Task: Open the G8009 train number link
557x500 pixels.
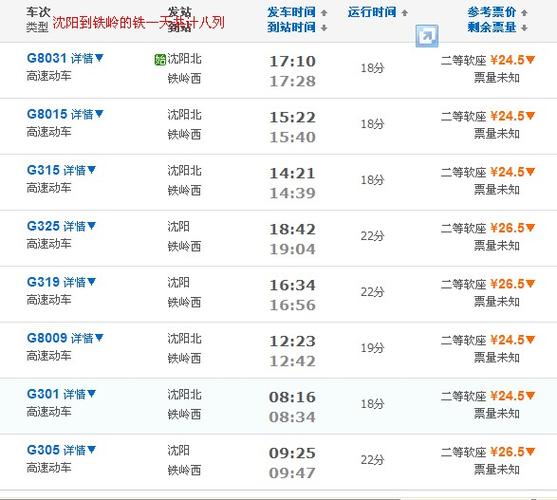Action: pyautogui.click(x=47, y=338)
